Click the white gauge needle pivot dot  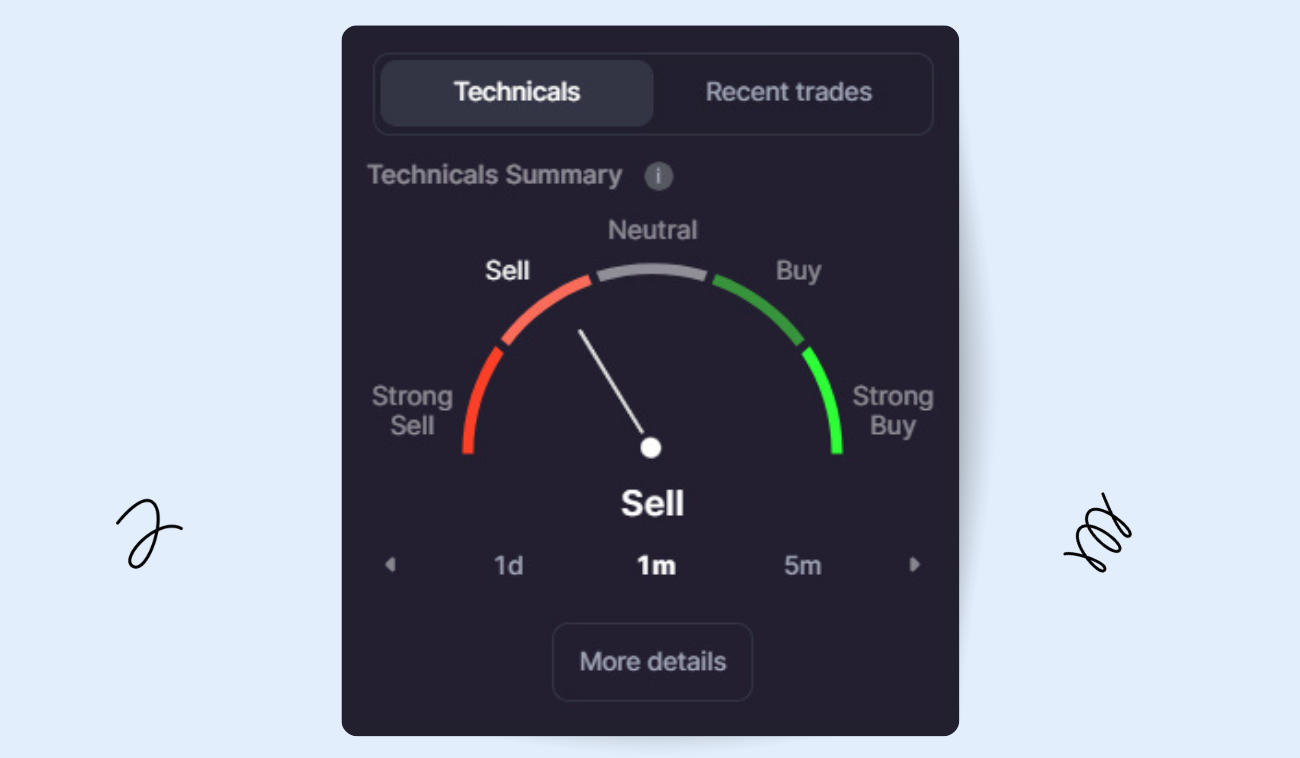click(x=651, y=447)
